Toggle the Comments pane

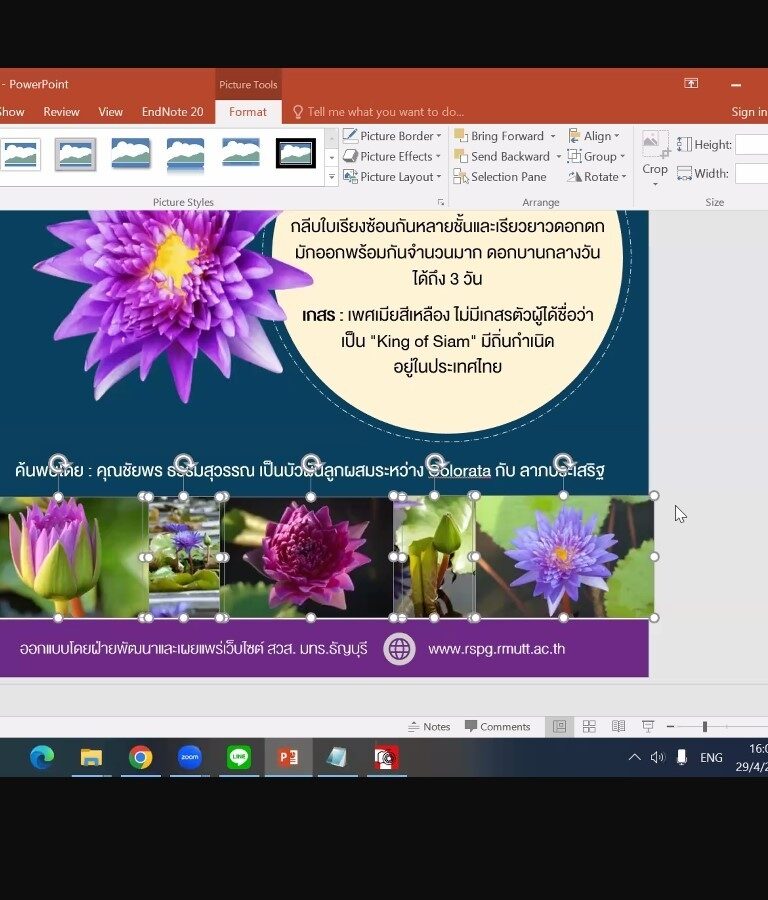497,727
